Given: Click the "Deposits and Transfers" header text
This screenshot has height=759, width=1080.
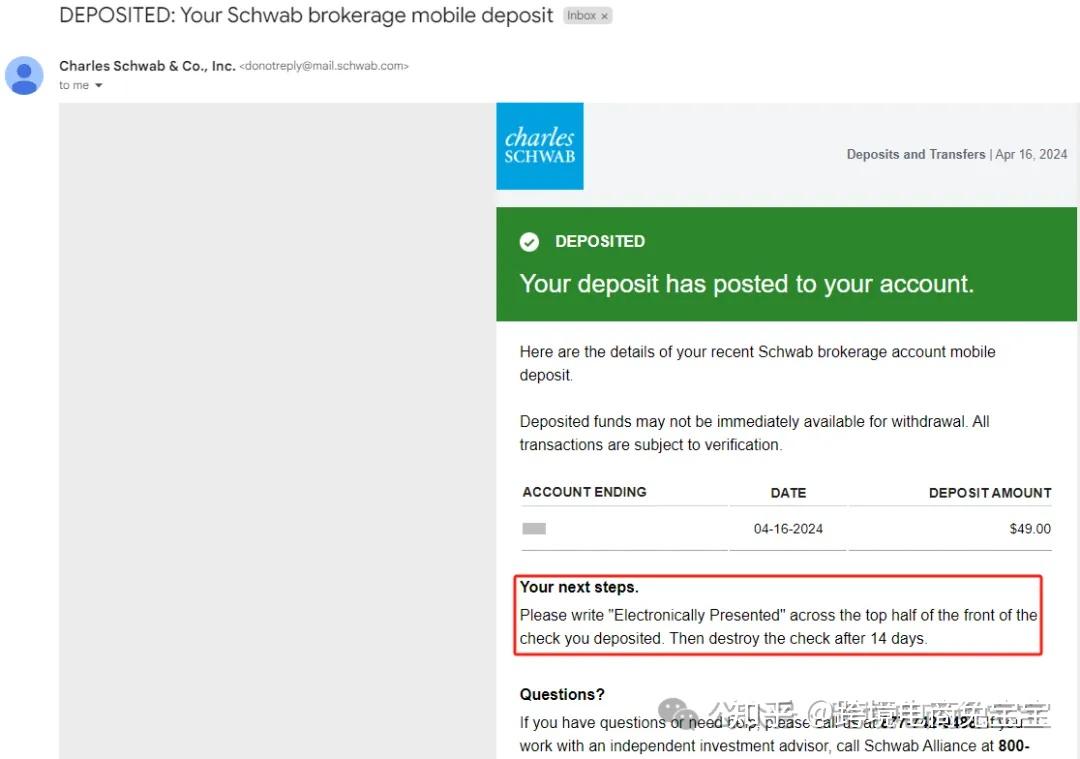Looking at the screenshot, I should [915, 154].
